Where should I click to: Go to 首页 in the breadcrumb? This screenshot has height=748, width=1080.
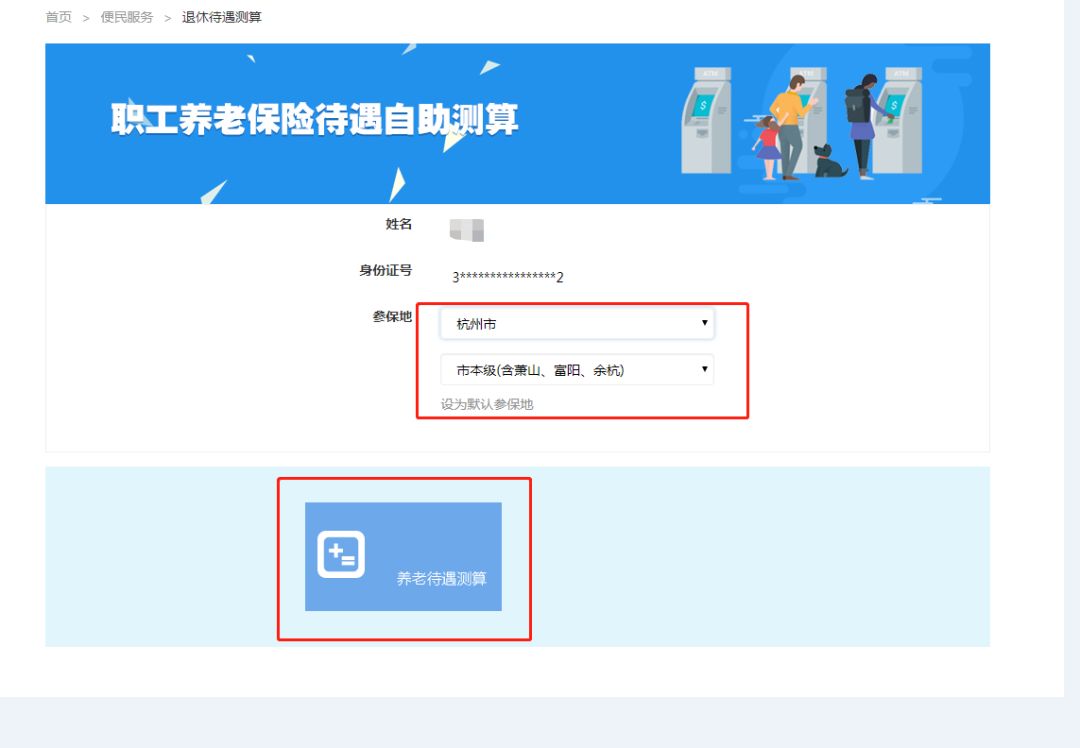(59, 17)
